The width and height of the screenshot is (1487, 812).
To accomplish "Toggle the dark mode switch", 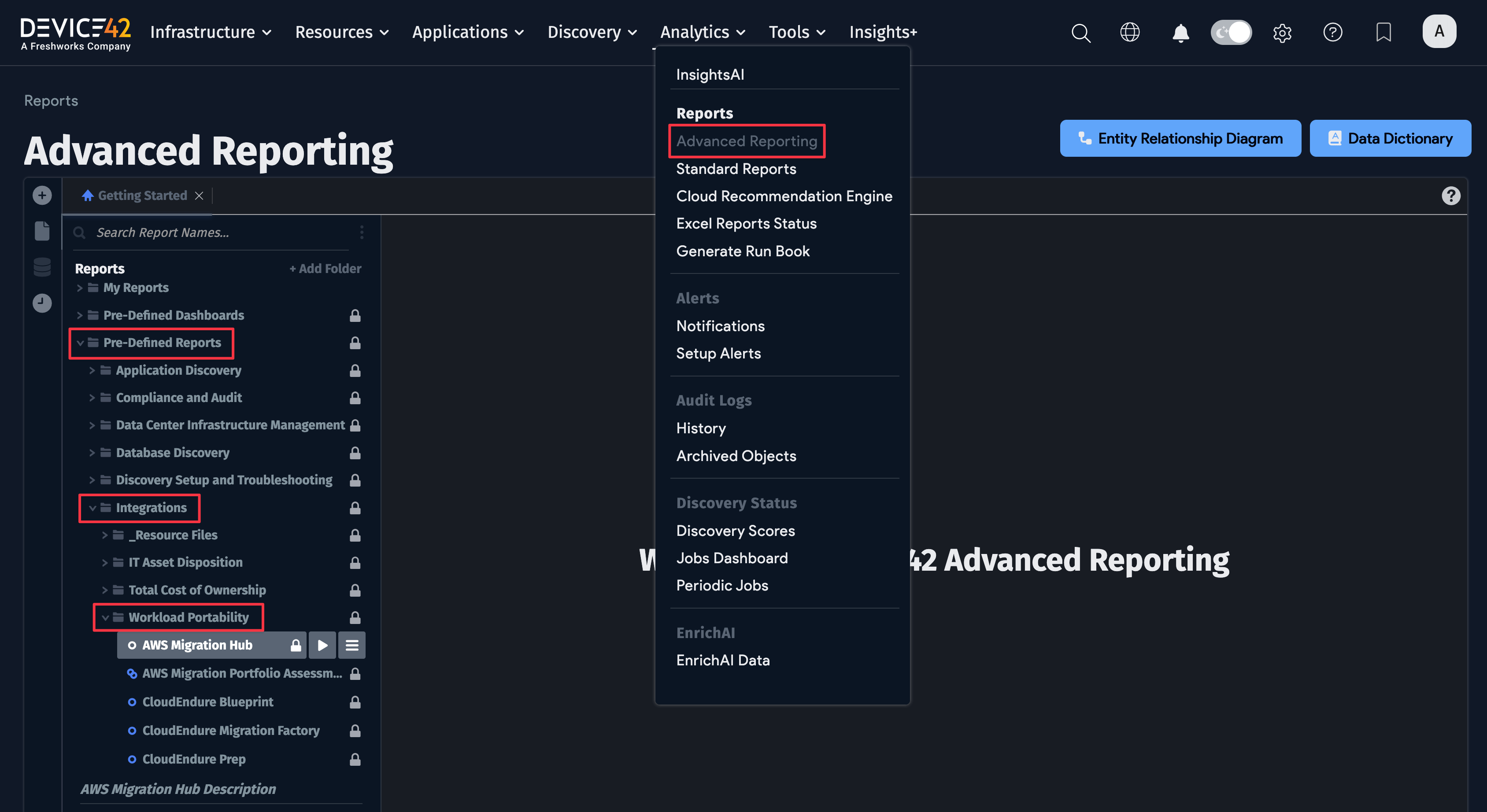I will coord(1231,32).
